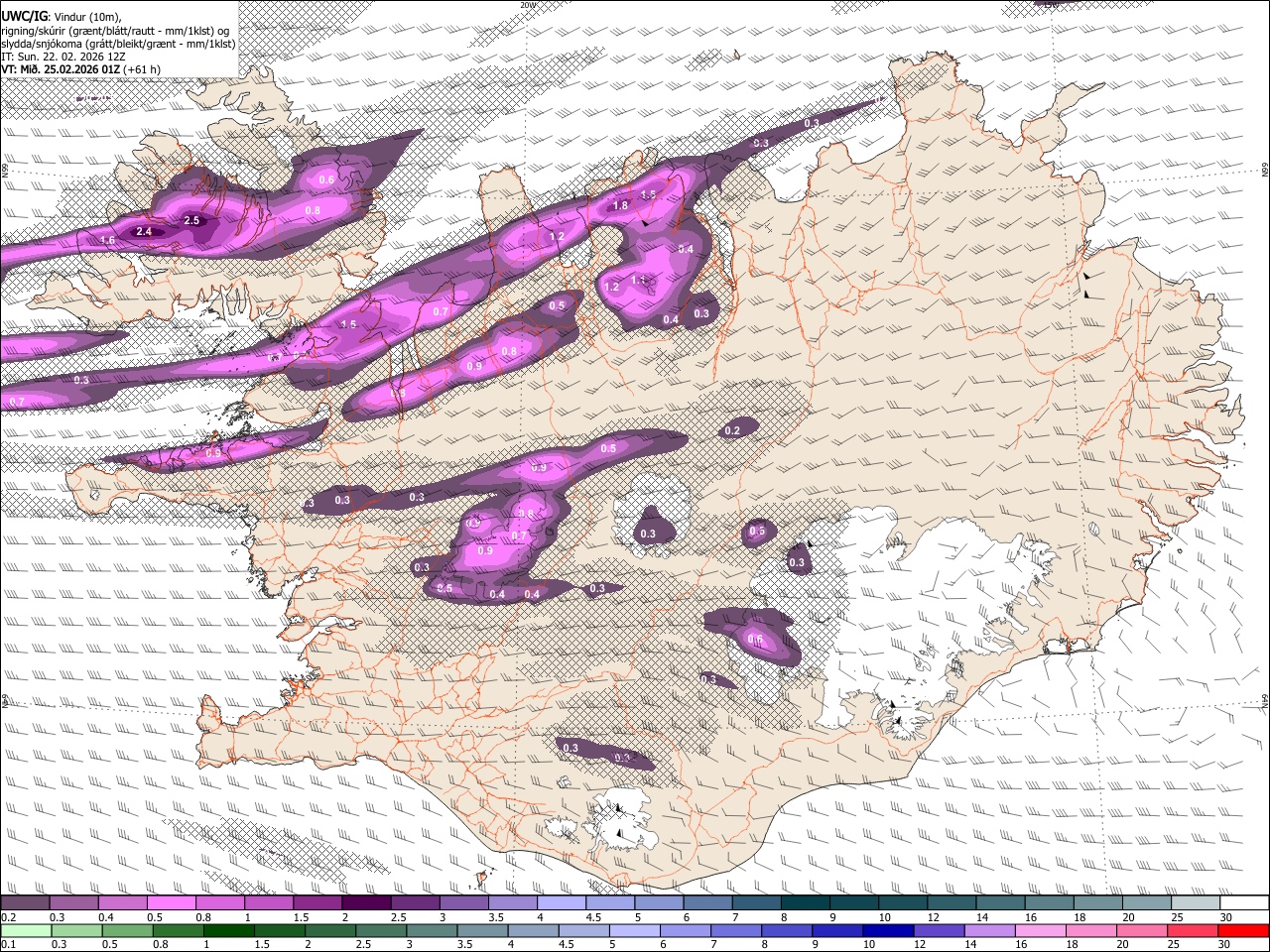
Task: Select the bright pink 0.5–0.8 snow legend swatch
Action: (171, 903)
